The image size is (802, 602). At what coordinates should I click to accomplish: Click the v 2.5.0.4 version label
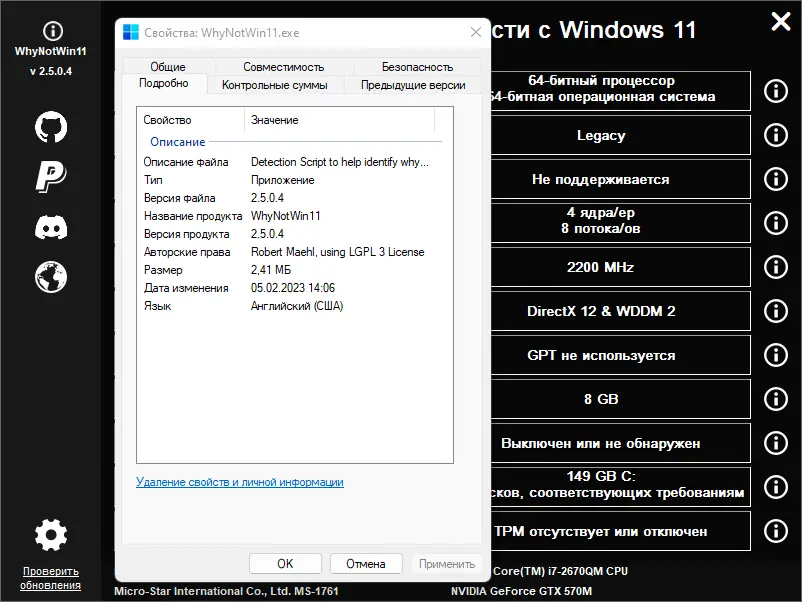coord(51,71)
